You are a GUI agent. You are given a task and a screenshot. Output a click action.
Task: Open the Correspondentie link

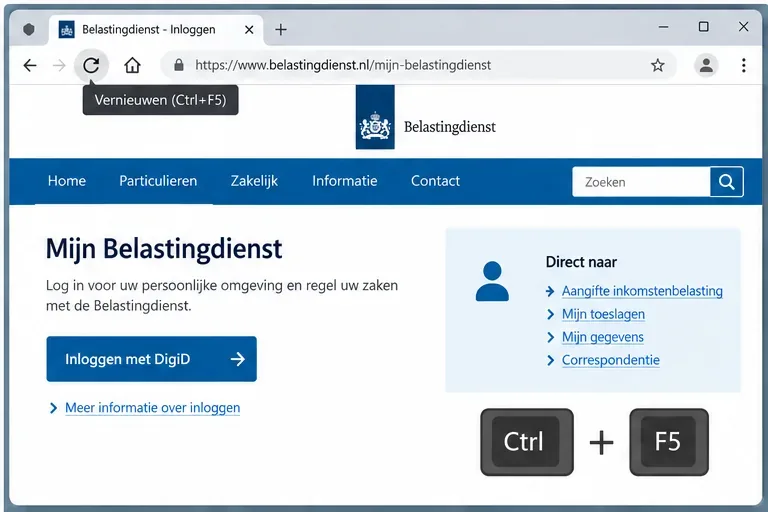click(610, 360)
